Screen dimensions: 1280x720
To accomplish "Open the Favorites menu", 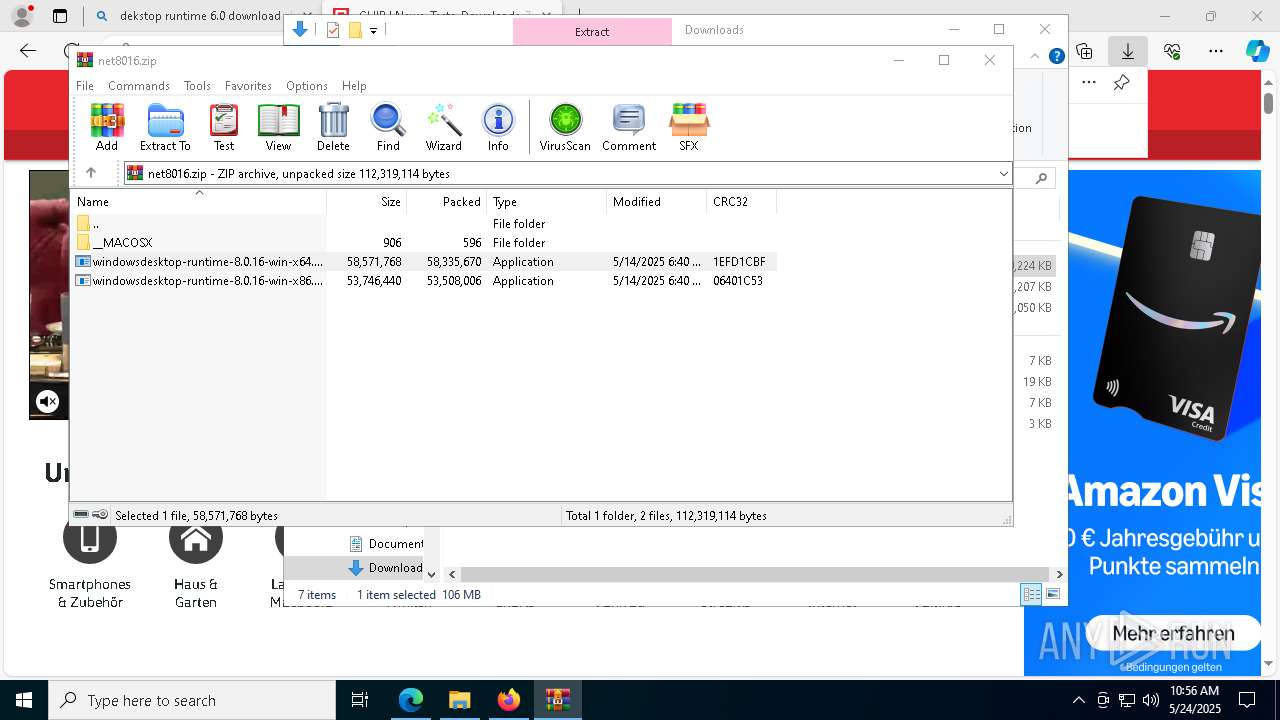I will click(248, 86).
